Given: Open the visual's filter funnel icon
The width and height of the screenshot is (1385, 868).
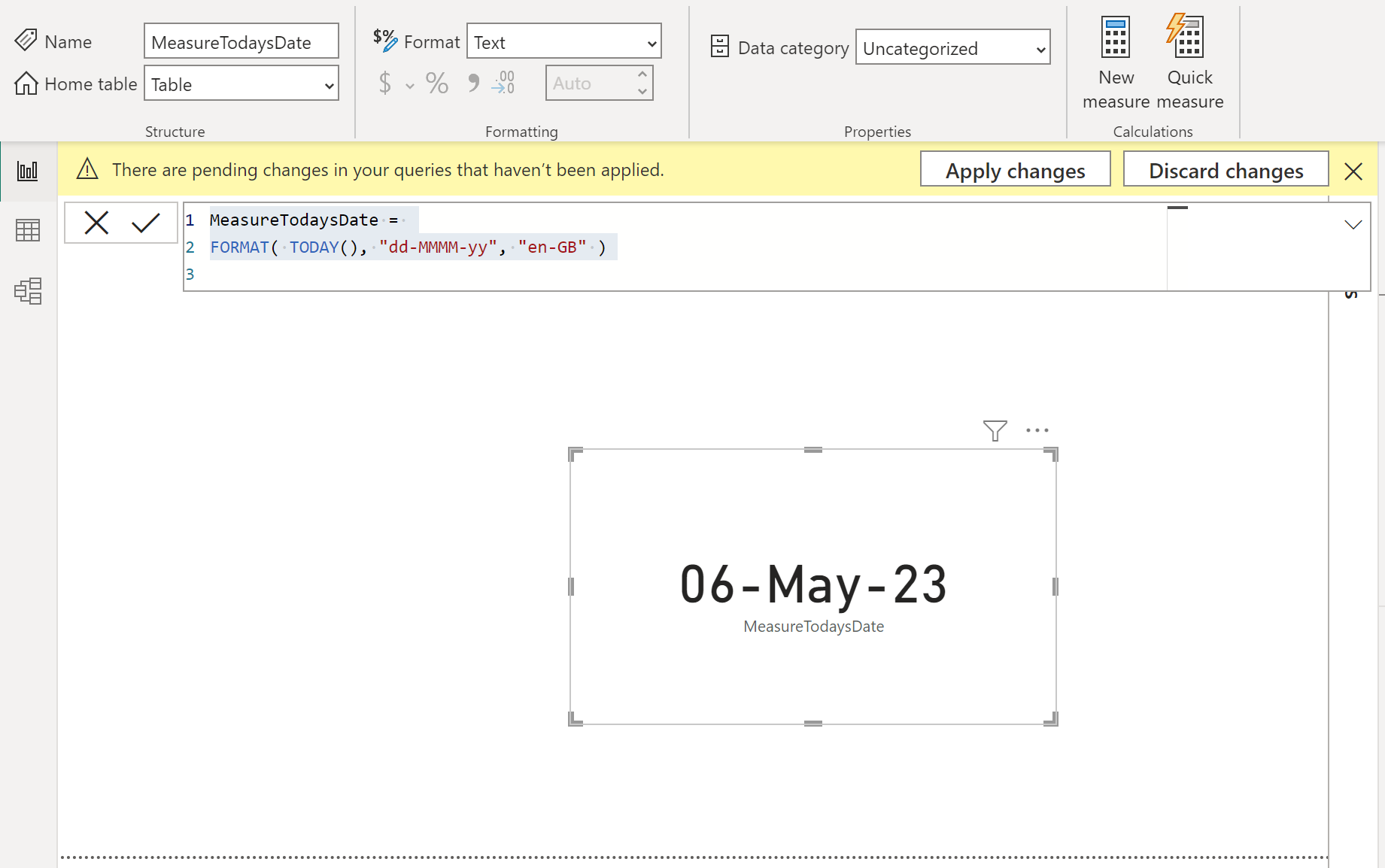Looking at the screenshot, I should [995, 430].
